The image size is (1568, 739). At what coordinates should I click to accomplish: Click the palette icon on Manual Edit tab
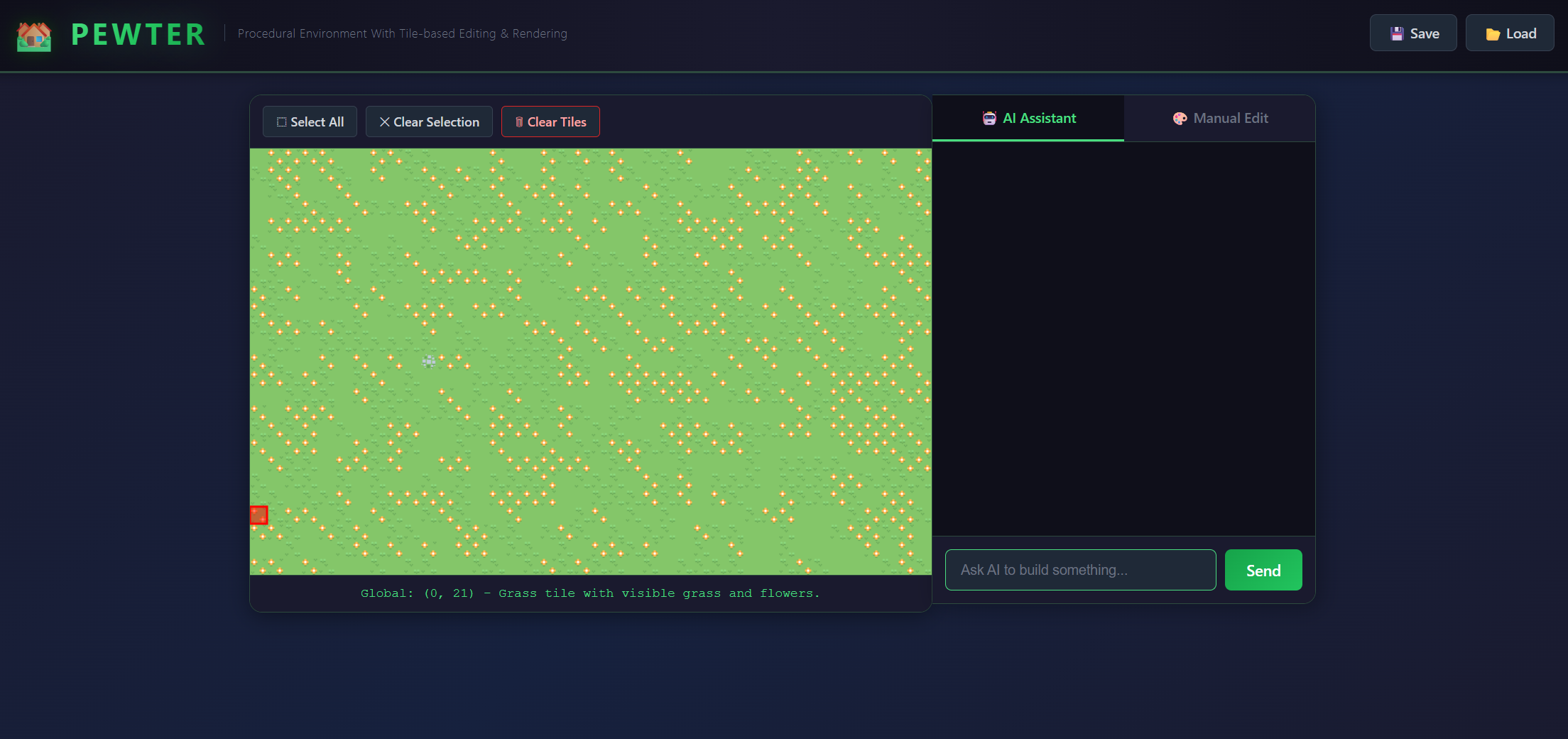tap(1180, 118)
